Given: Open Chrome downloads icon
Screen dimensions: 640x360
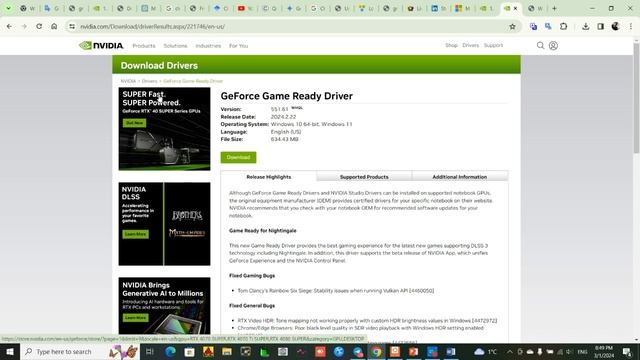Looking at the screenshot, I should tap(586, 27).
